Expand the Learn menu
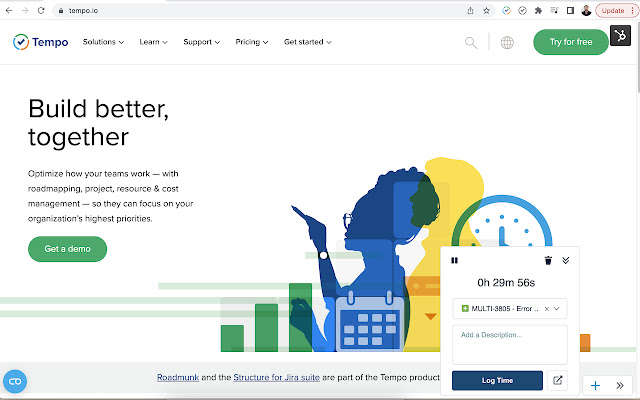Image resolution: width=640 pixels, height=400 pixels. coord(153,42)
